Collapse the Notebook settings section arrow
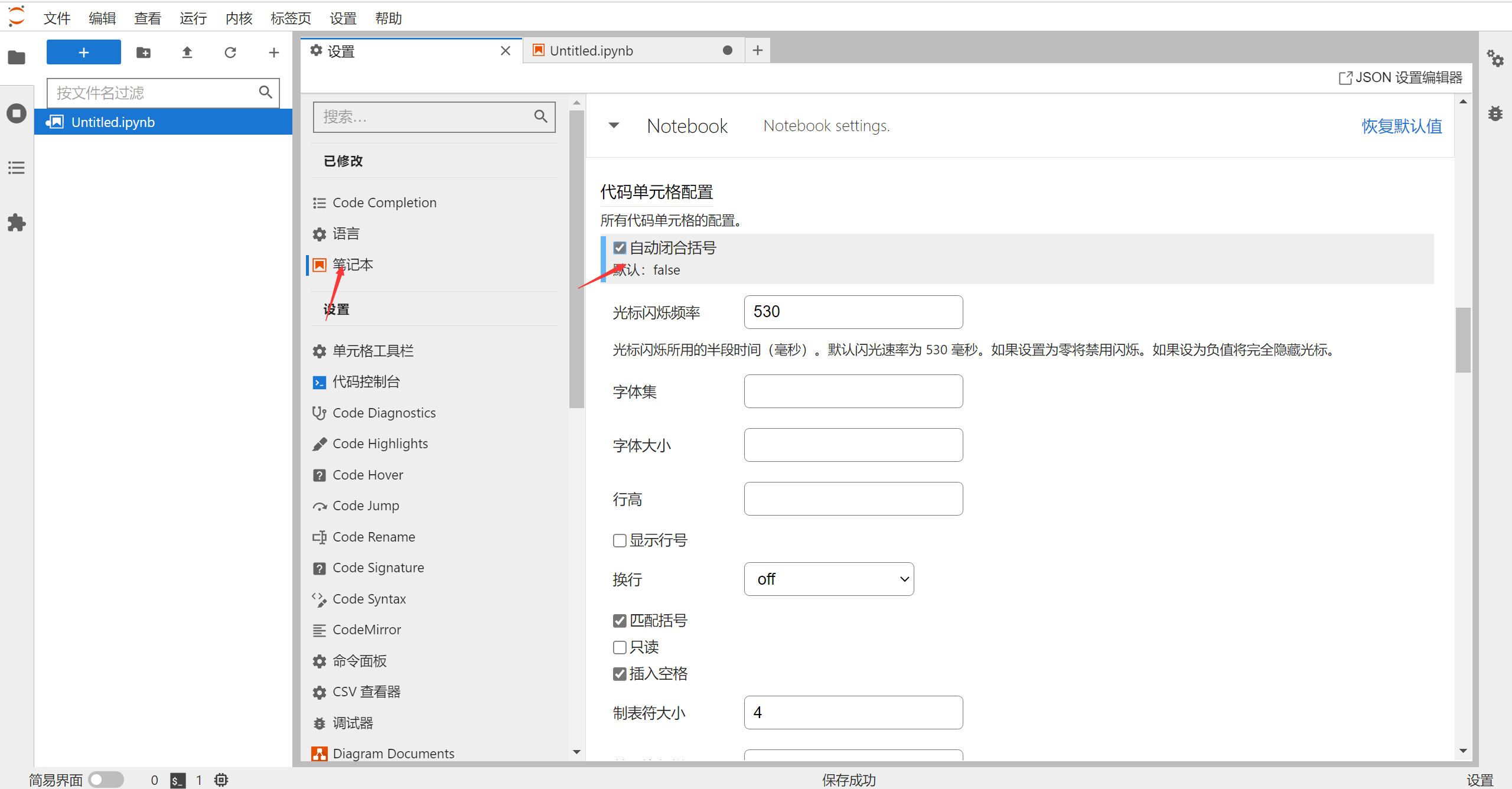Viewport: 1512px width, 789px height. (x=614, y=125)
